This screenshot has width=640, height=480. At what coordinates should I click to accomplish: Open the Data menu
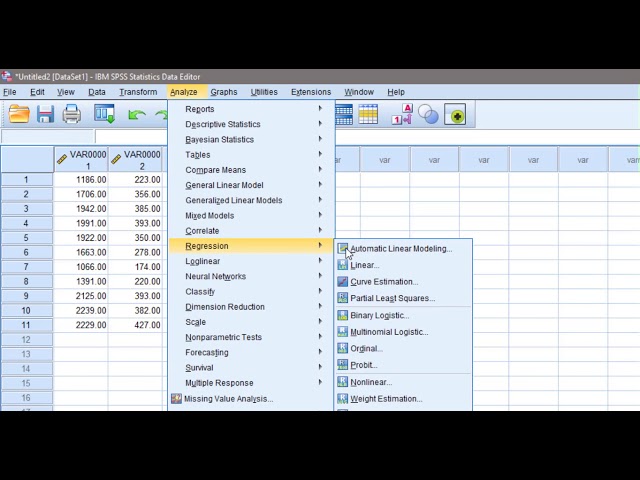[97, 92]
